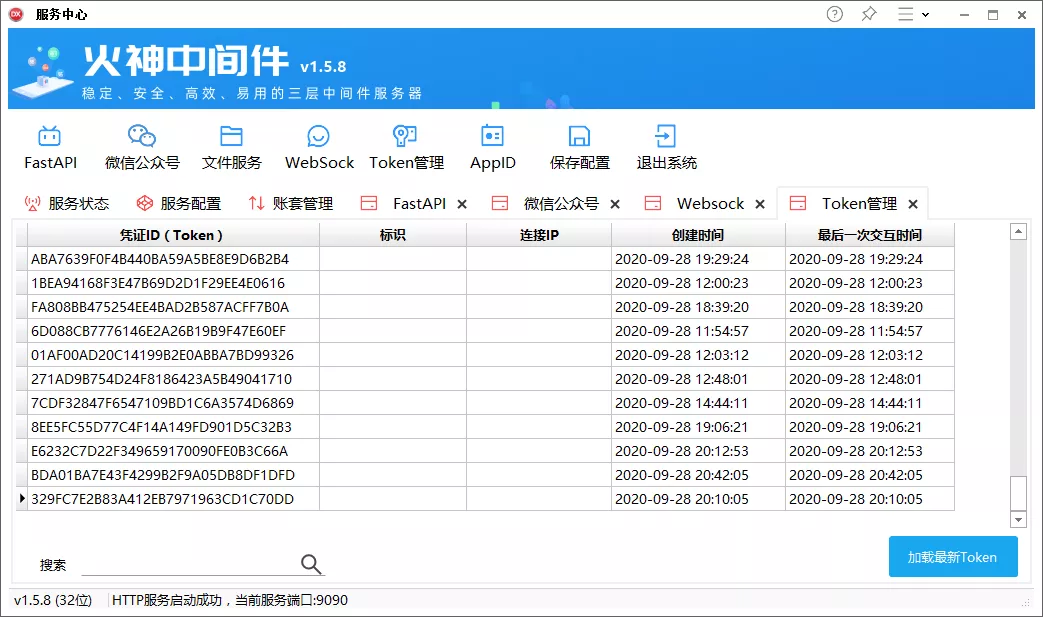Click the app logo in title bar
1043x617 pixels.
tap(16, 14)
